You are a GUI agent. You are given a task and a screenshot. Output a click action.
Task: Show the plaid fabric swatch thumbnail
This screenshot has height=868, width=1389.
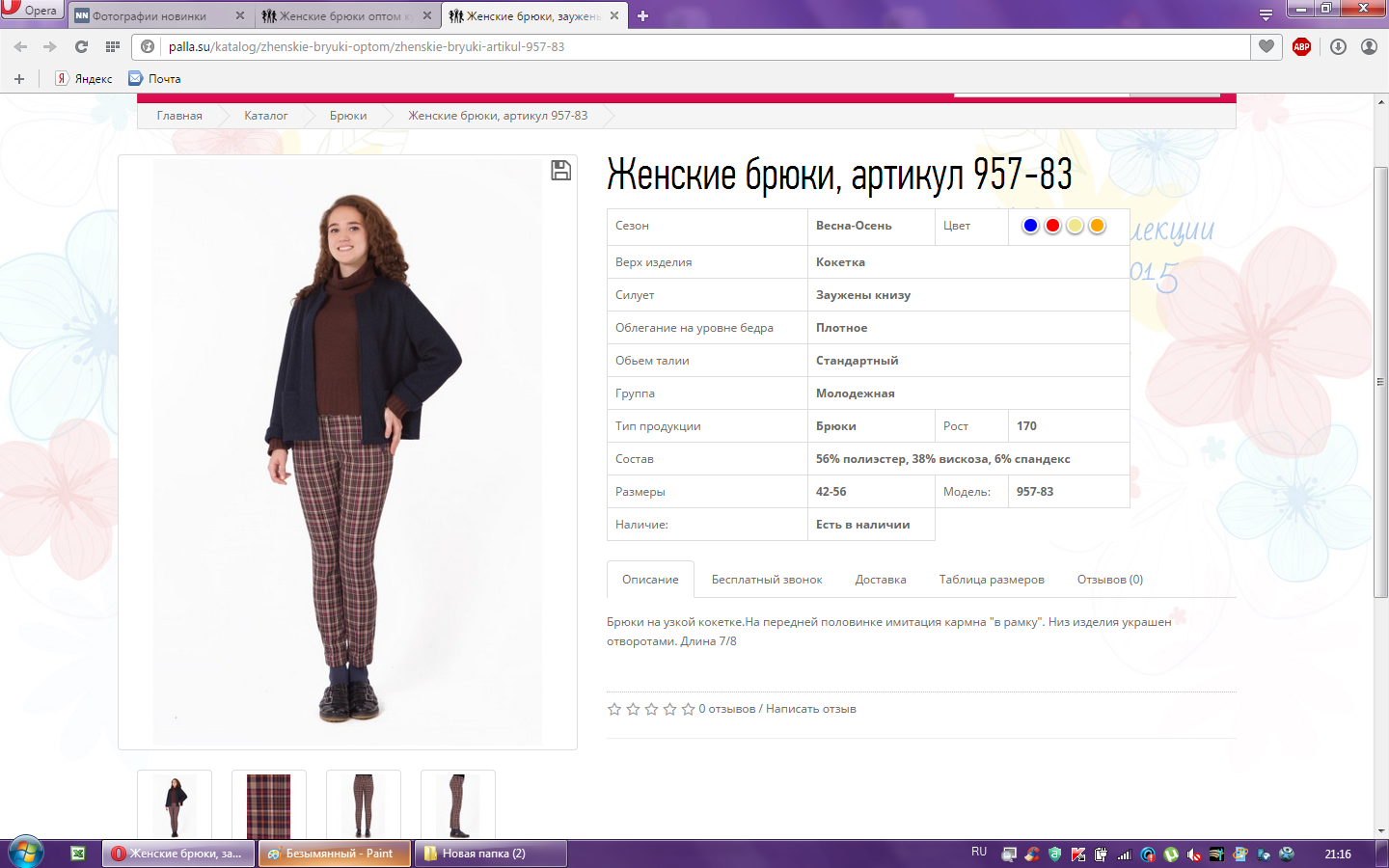click(269, 805)
